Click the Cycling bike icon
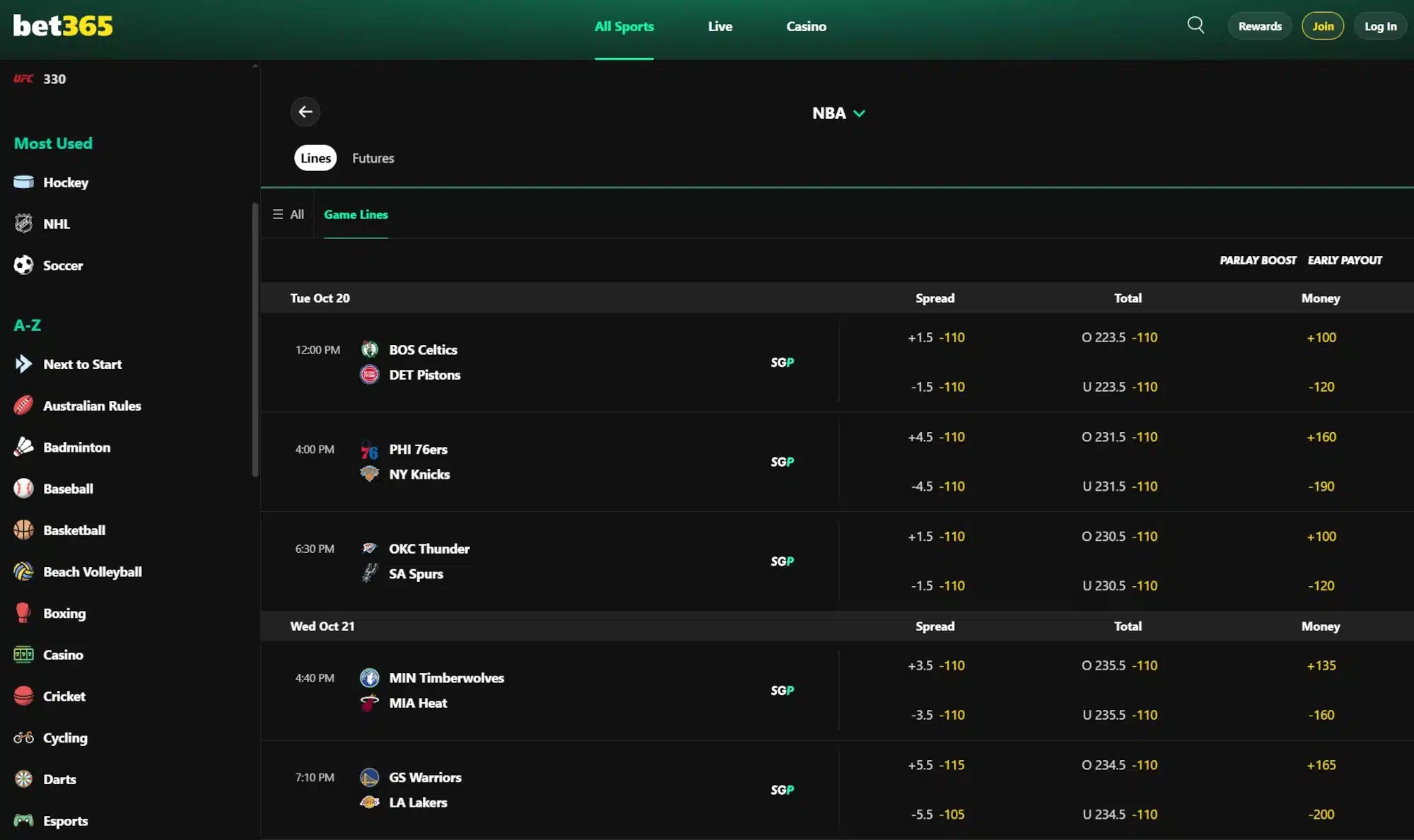This screenshot has height=840, width=1414. (23, 737)
